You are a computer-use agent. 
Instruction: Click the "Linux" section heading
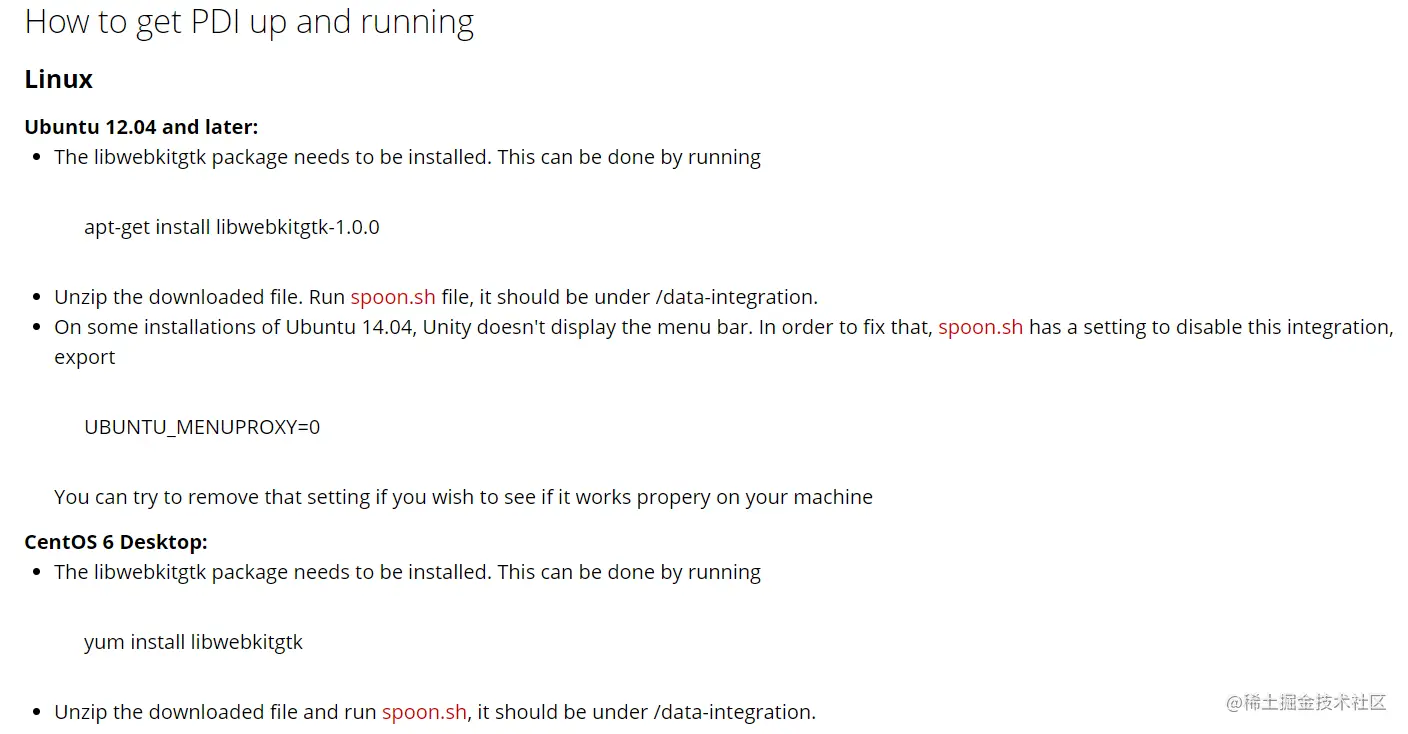pos(59,79)
